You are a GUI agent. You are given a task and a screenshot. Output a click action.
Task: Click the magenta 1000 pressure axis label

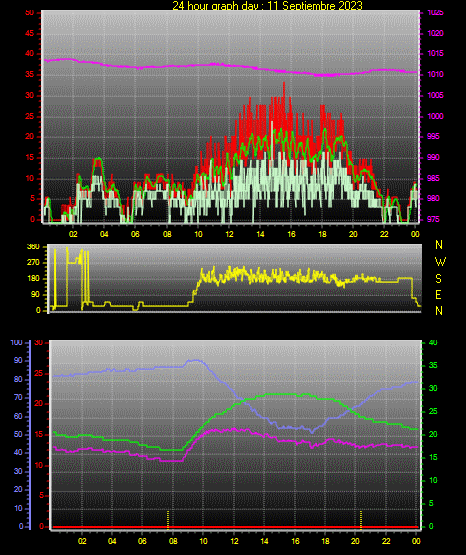point(435,116)
